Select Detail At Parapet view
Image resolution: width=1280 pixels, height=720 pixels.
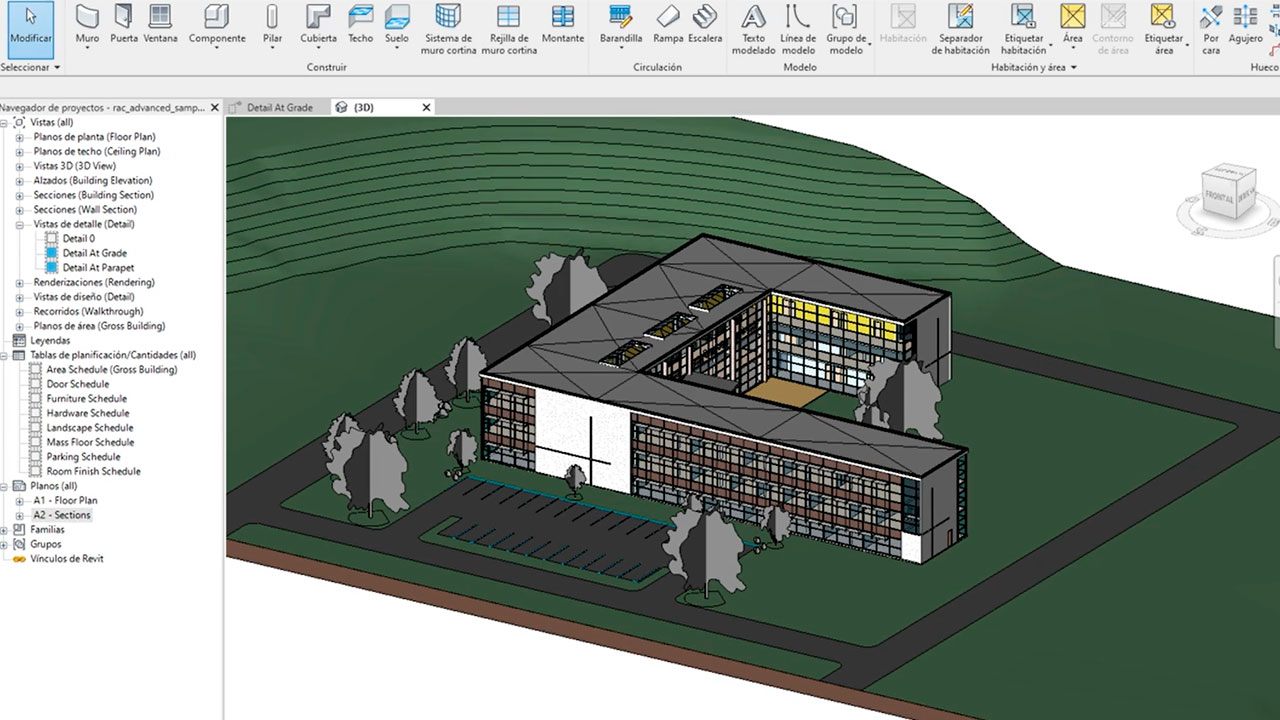(x=98, y=268)
